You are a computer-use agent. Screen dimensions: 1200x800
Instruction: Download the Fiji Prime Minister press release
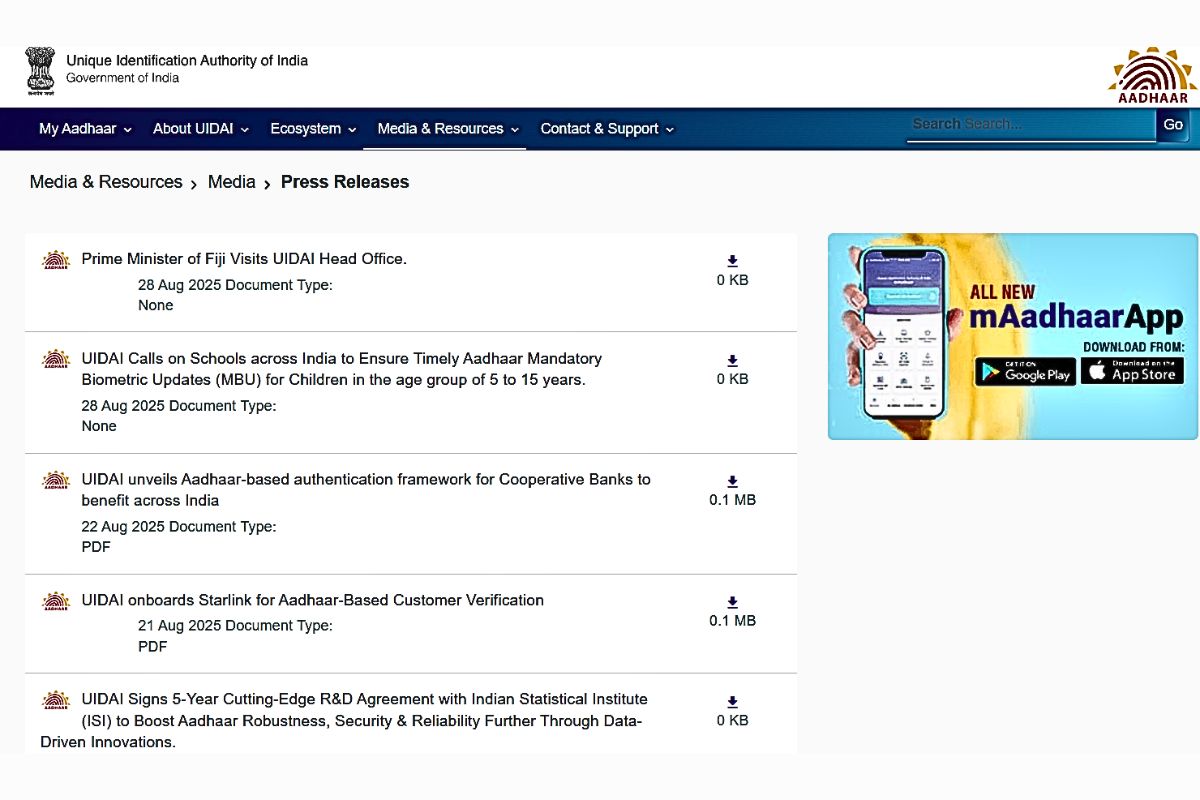(x=732, y=262)
